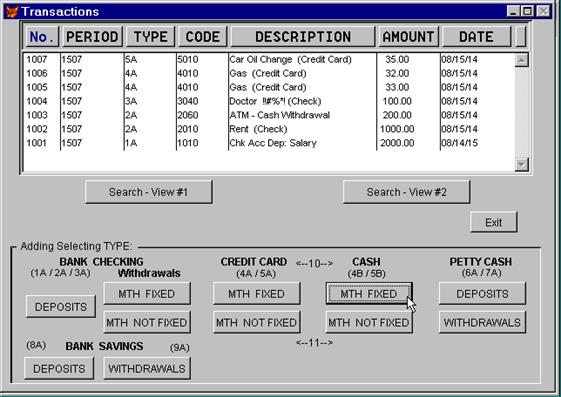Image resolution: width=561 pixels, height=397 pixels.
Task: Click the DESCRIPTION column header
Action: (303, 36)
